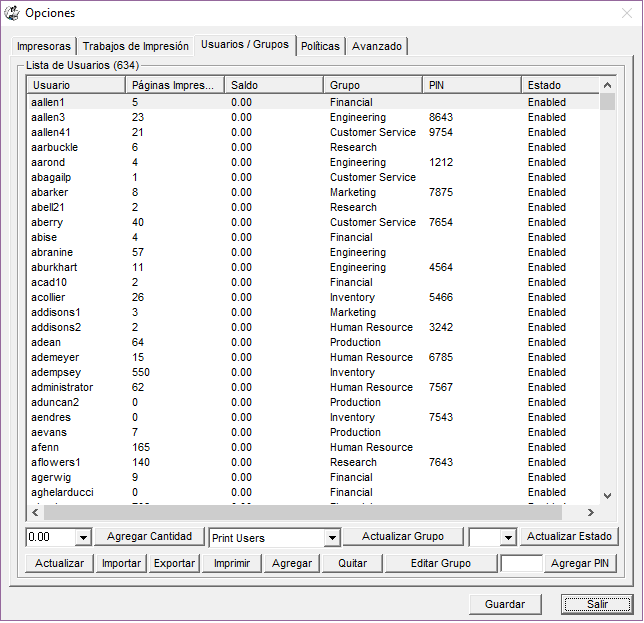Click the Exportar button
This screenshot has width=644, height=623.
[x=175, y=563]
